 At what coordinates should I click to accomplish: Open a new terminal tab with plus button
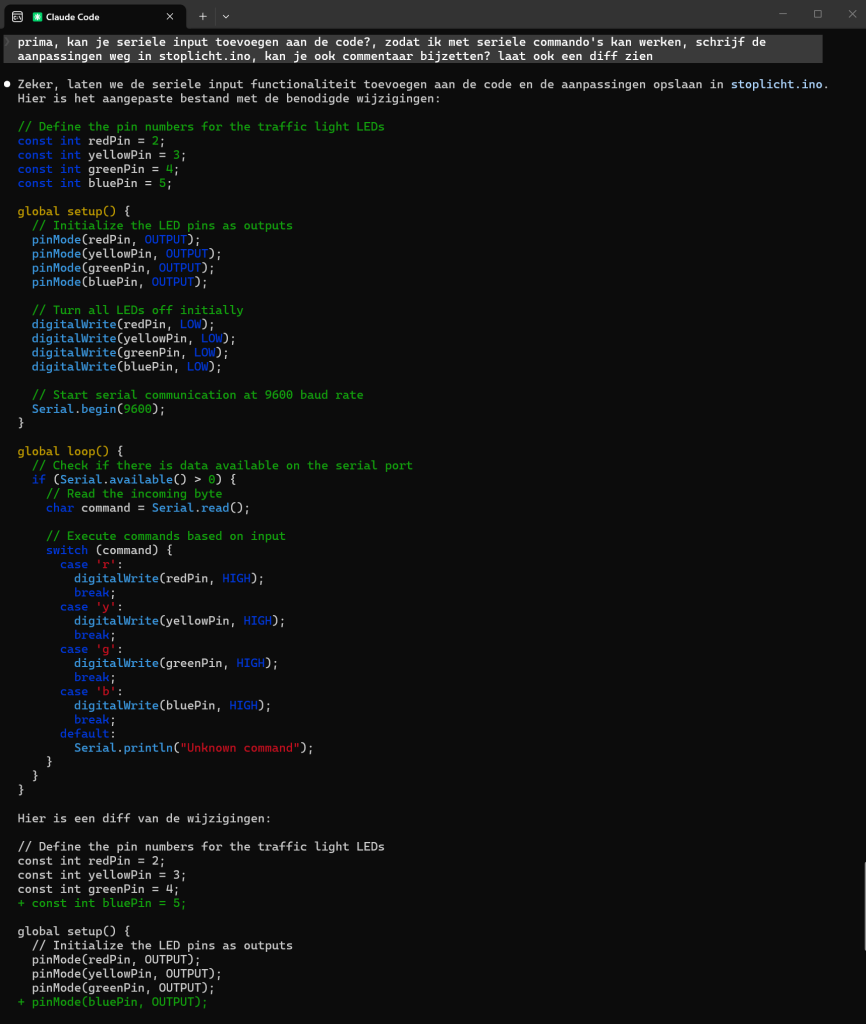(x=203, y=16)
